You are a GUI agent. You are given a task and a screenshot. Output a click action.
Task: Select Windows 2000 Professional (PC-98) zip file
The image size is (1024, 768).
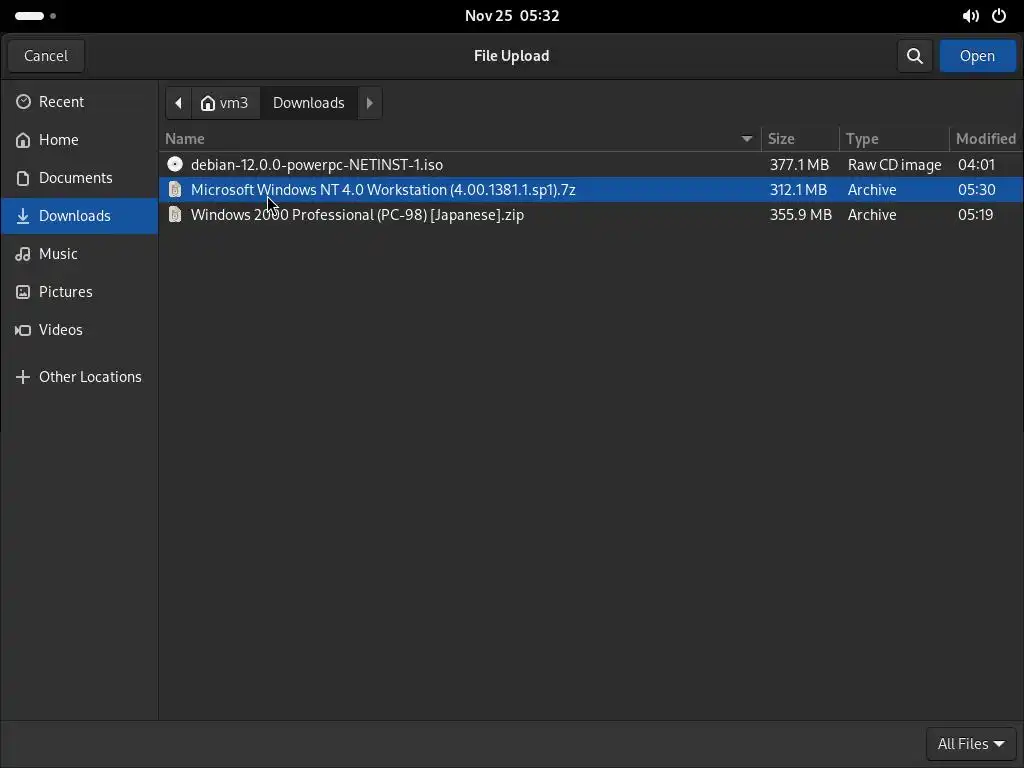591,215
